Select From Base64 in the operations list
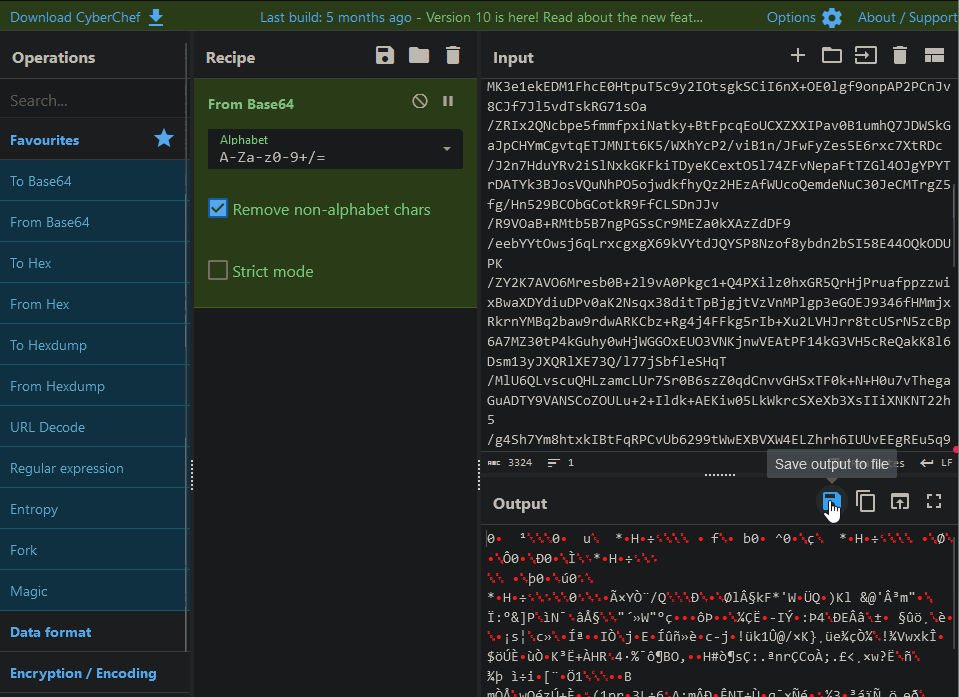 tap(94, 222)
